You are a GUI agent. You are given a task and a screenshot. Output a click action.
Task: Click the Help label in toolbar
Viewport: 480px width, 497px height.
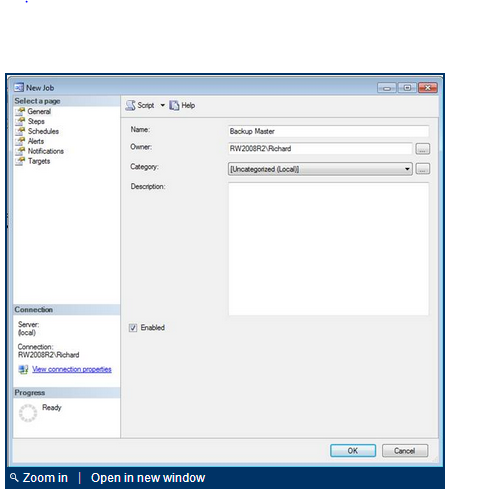(x=188, y=105)
